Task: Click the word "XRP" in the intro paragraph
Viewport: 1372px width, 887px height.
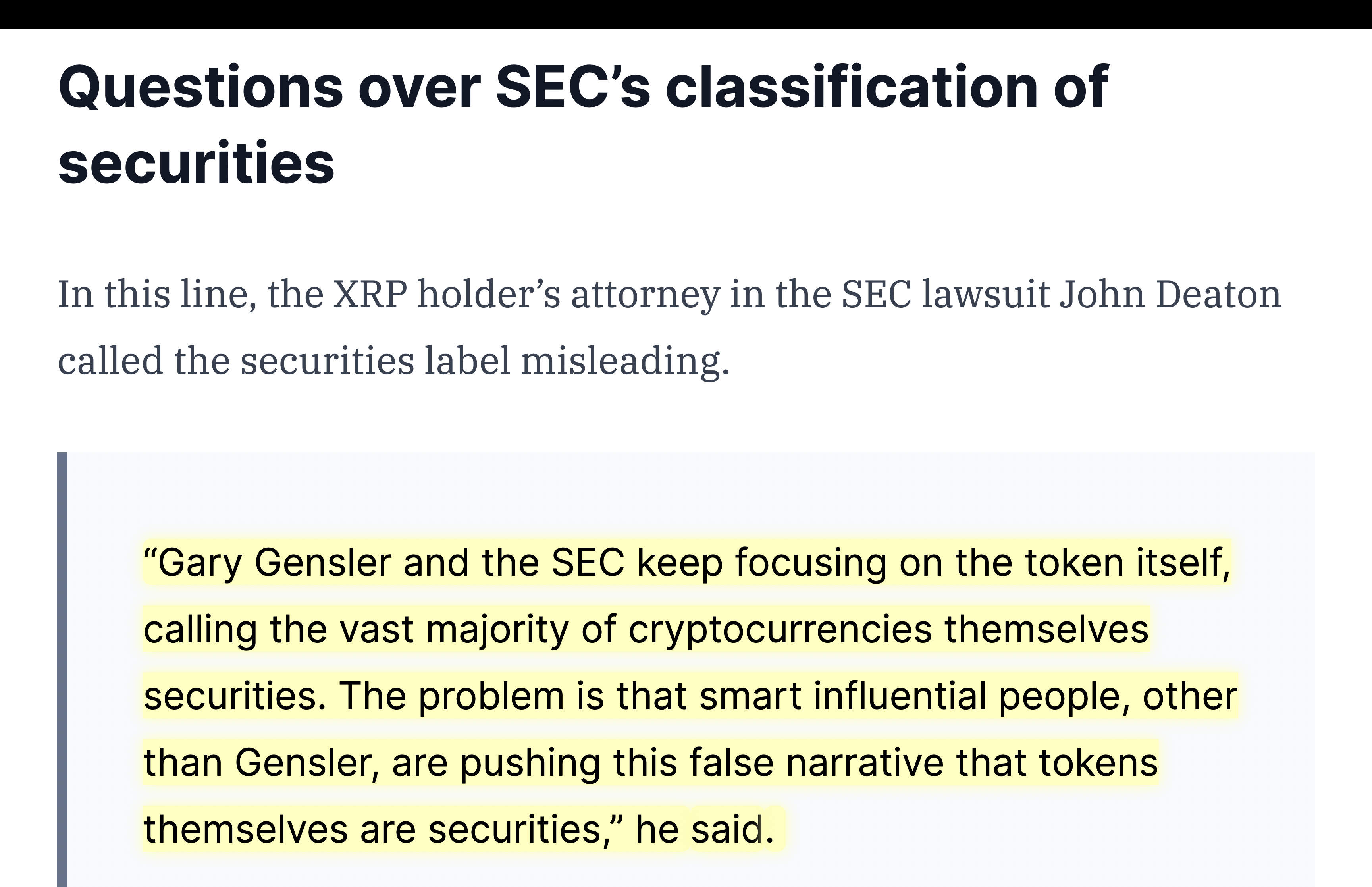Action: click(370, 294)
